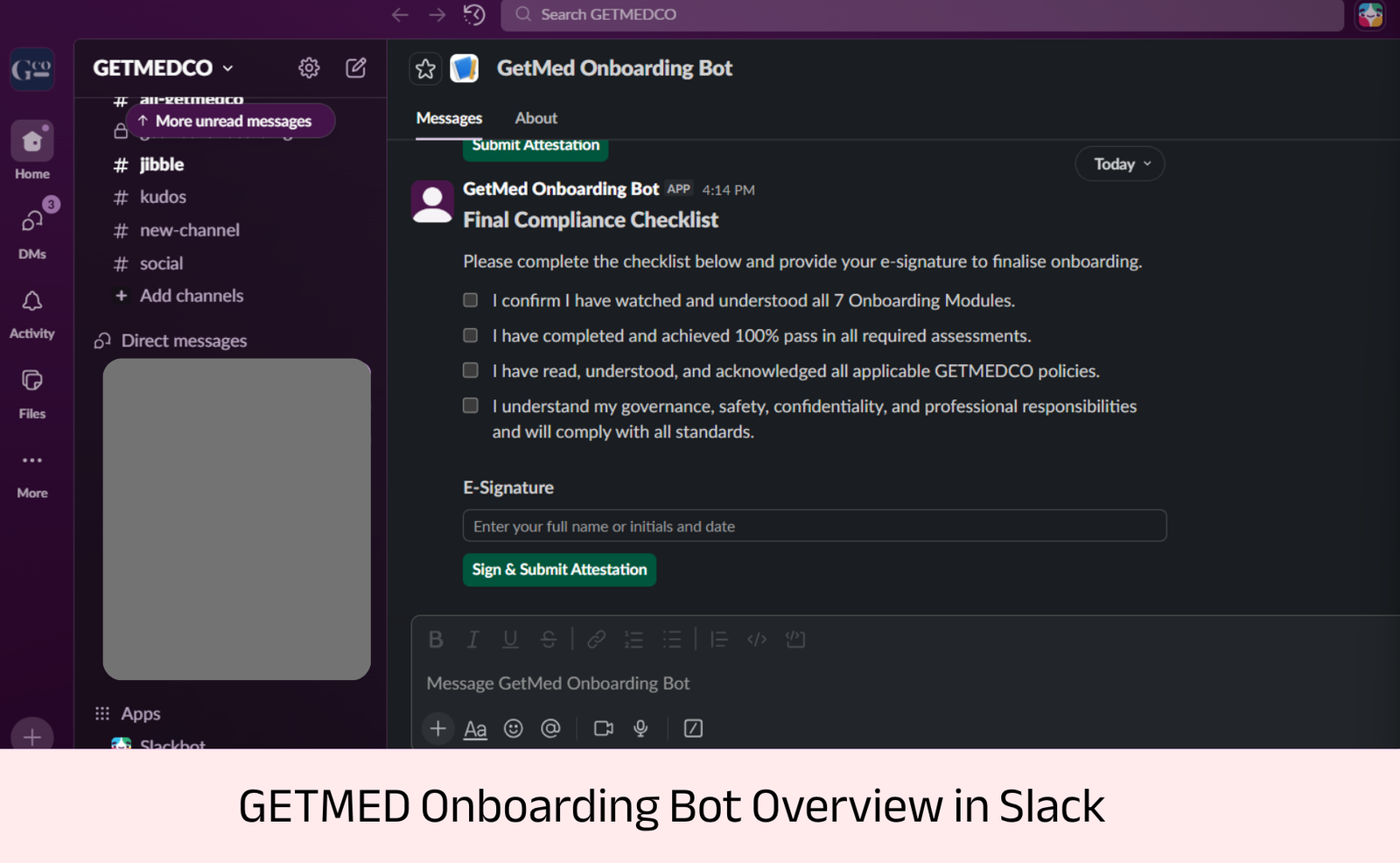1400x863 pixels.
Task: Click the E-Signature name input field
Action: coord(814,526)
